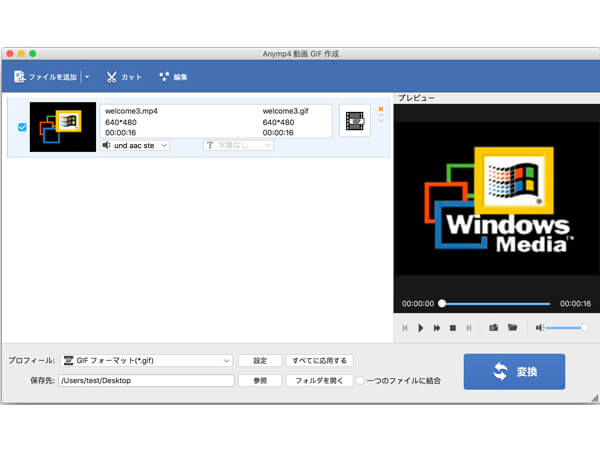Click Open Folder (フォルダを開く) button
This screenshot has height=450, width=600.
tap(320, 380)
